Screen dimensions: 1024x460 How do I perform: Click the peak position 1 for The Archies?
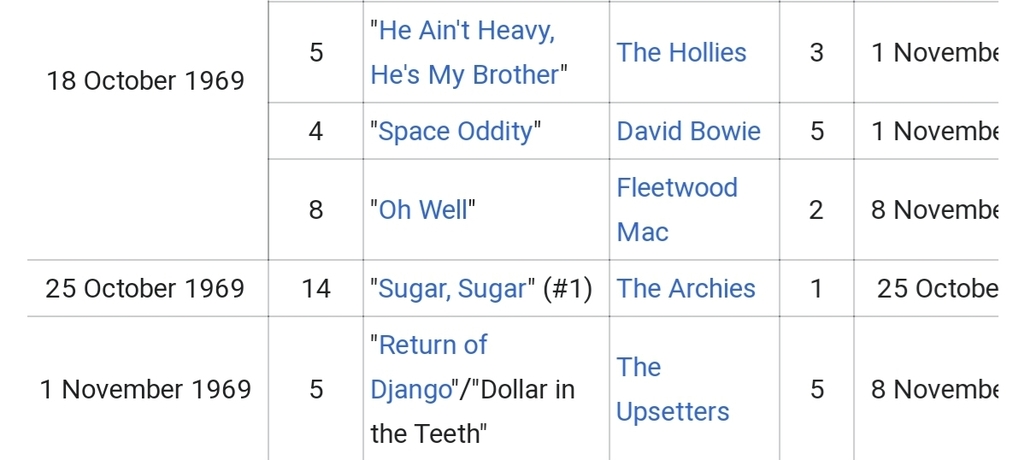[x=816, y=288]
